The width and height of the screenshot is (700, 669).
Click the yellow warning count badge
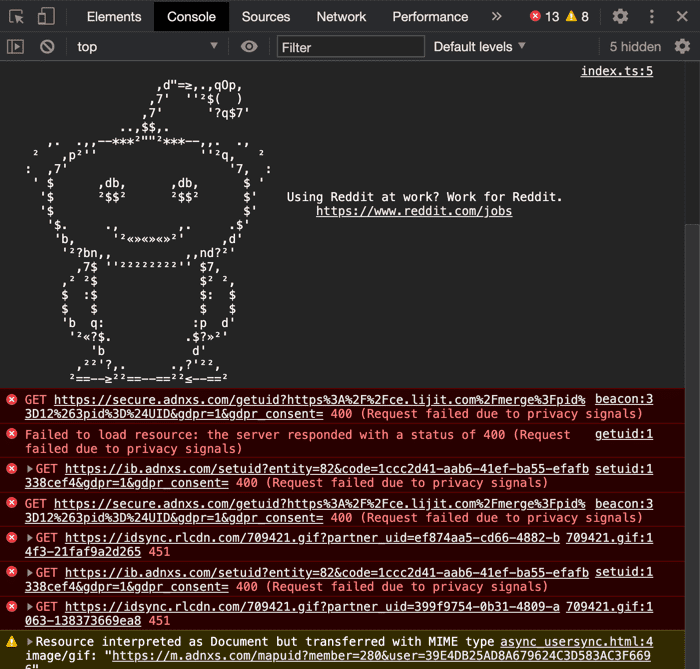click(x=578, y=17)
